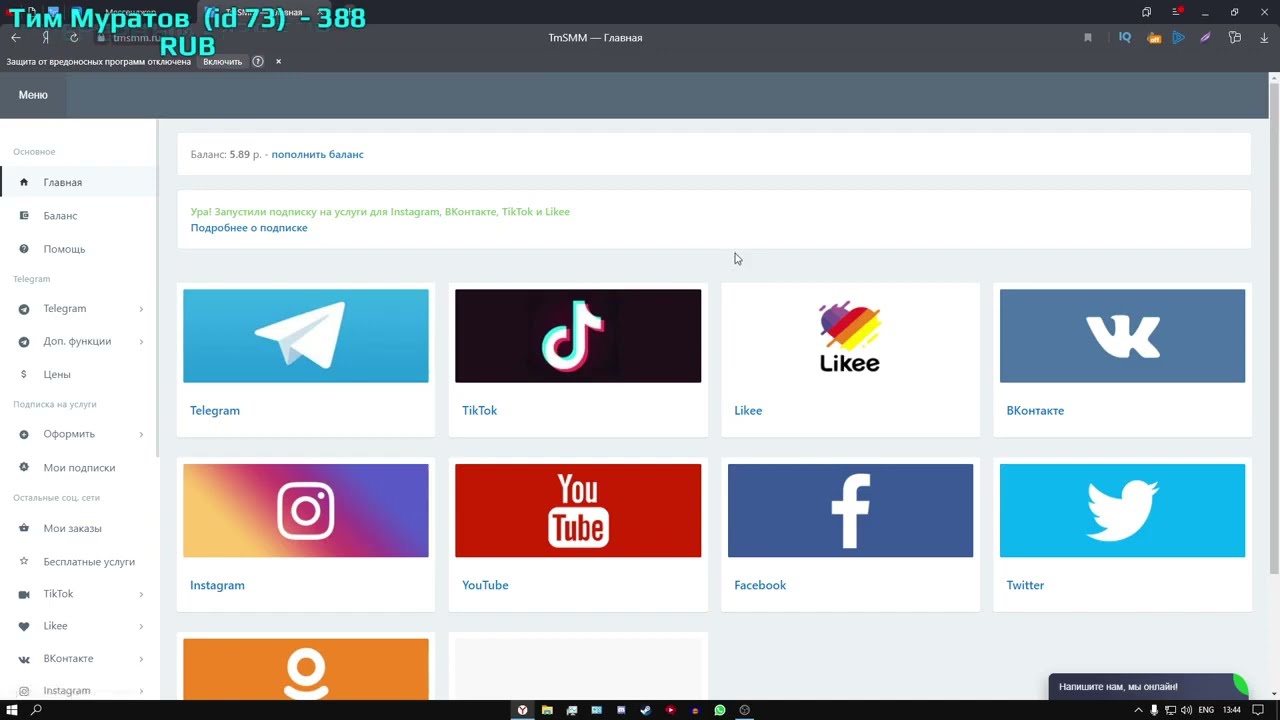This screenshot has width=1280, height=720.
Task: Open the Windows Start button
Action: pyautogui.click(x=11, y=710)
